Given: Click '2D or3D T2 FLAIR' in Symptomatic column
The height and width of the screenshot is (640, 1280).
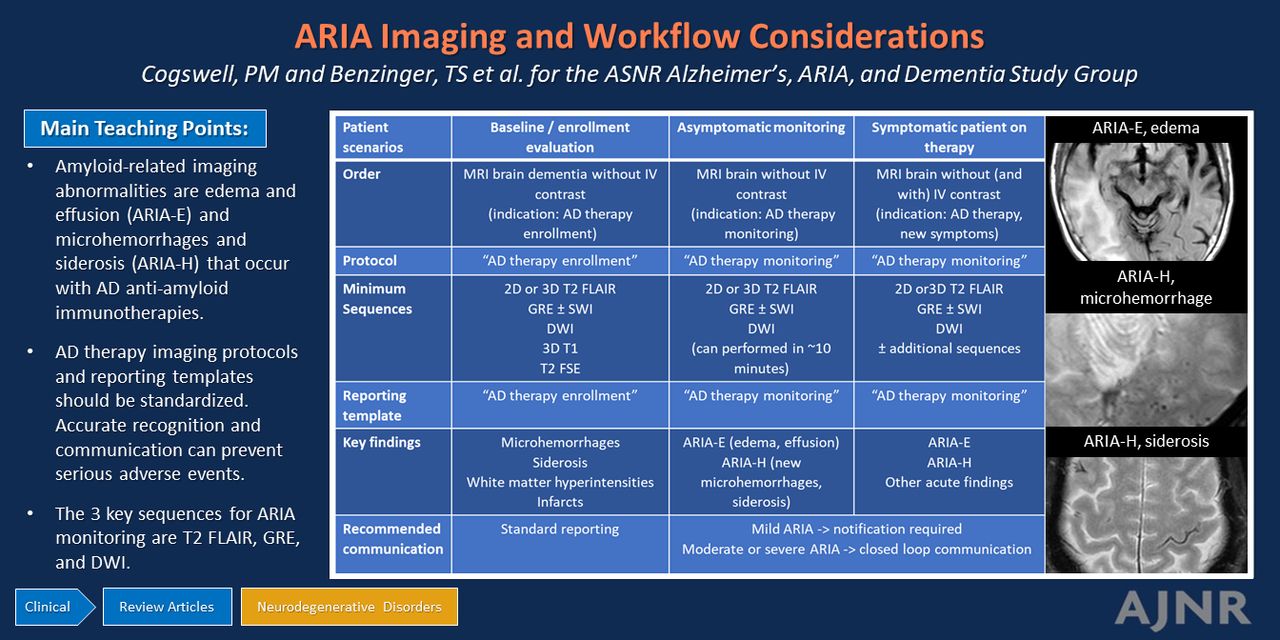Looking at the screenshot, I should pyautogui.click(x=949, y=289).
